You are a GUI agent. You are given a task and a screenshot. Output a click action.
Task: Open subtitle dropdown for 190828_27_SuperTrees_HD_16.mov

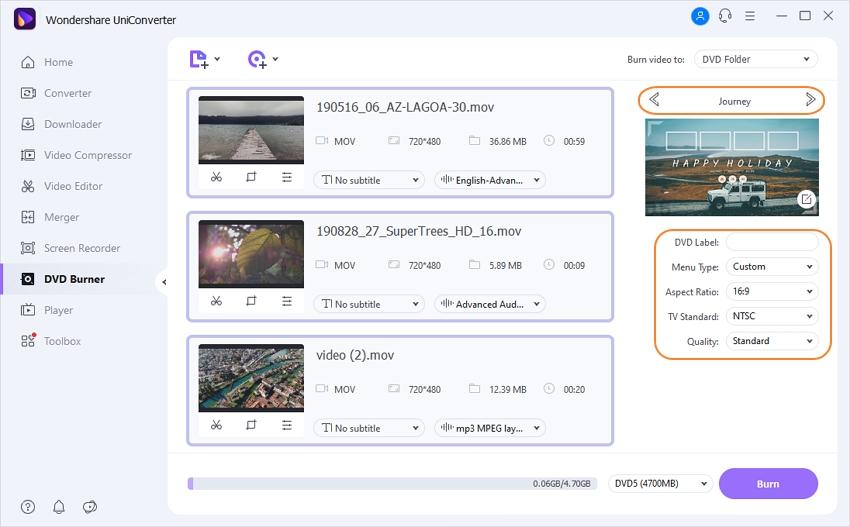tap(369, 304)
